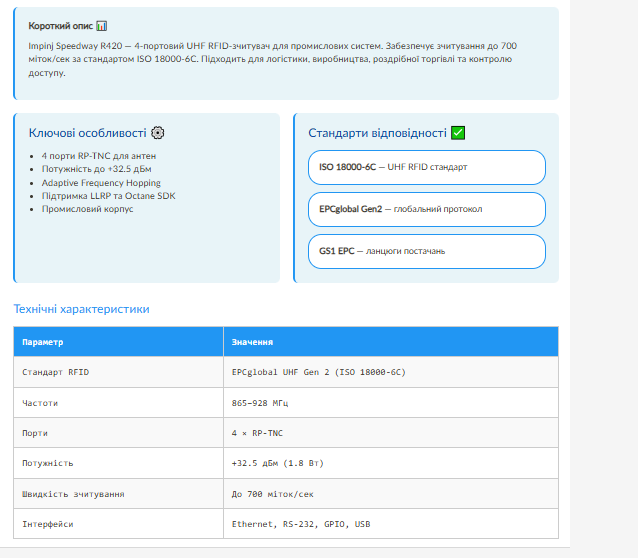Click the Короткий опис title
The image size is (638, 558).
pyautogui.click(x=61, y=26)
